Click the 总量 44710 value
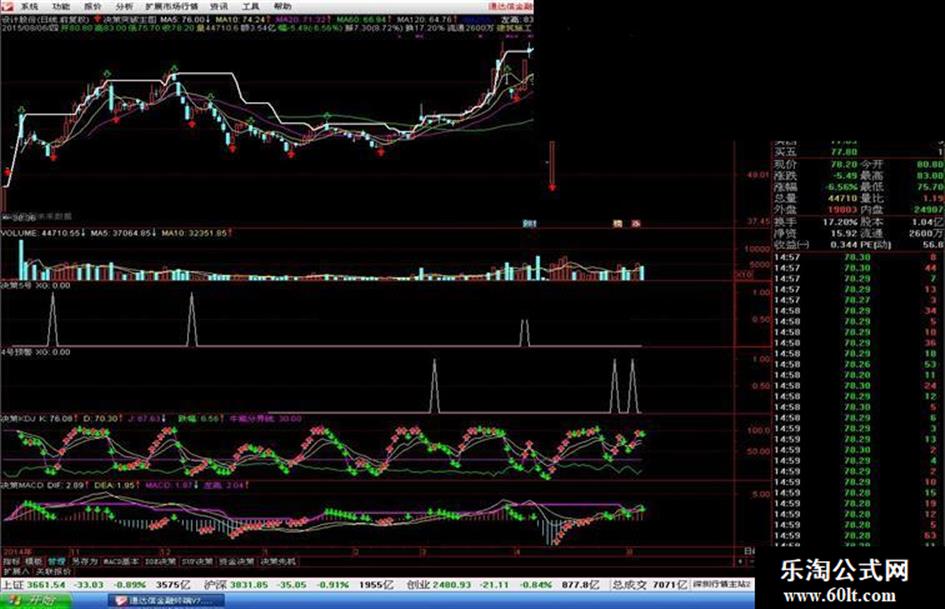This screenshot has width=945, height=609. pyautogui.click(x=842, y=198)
